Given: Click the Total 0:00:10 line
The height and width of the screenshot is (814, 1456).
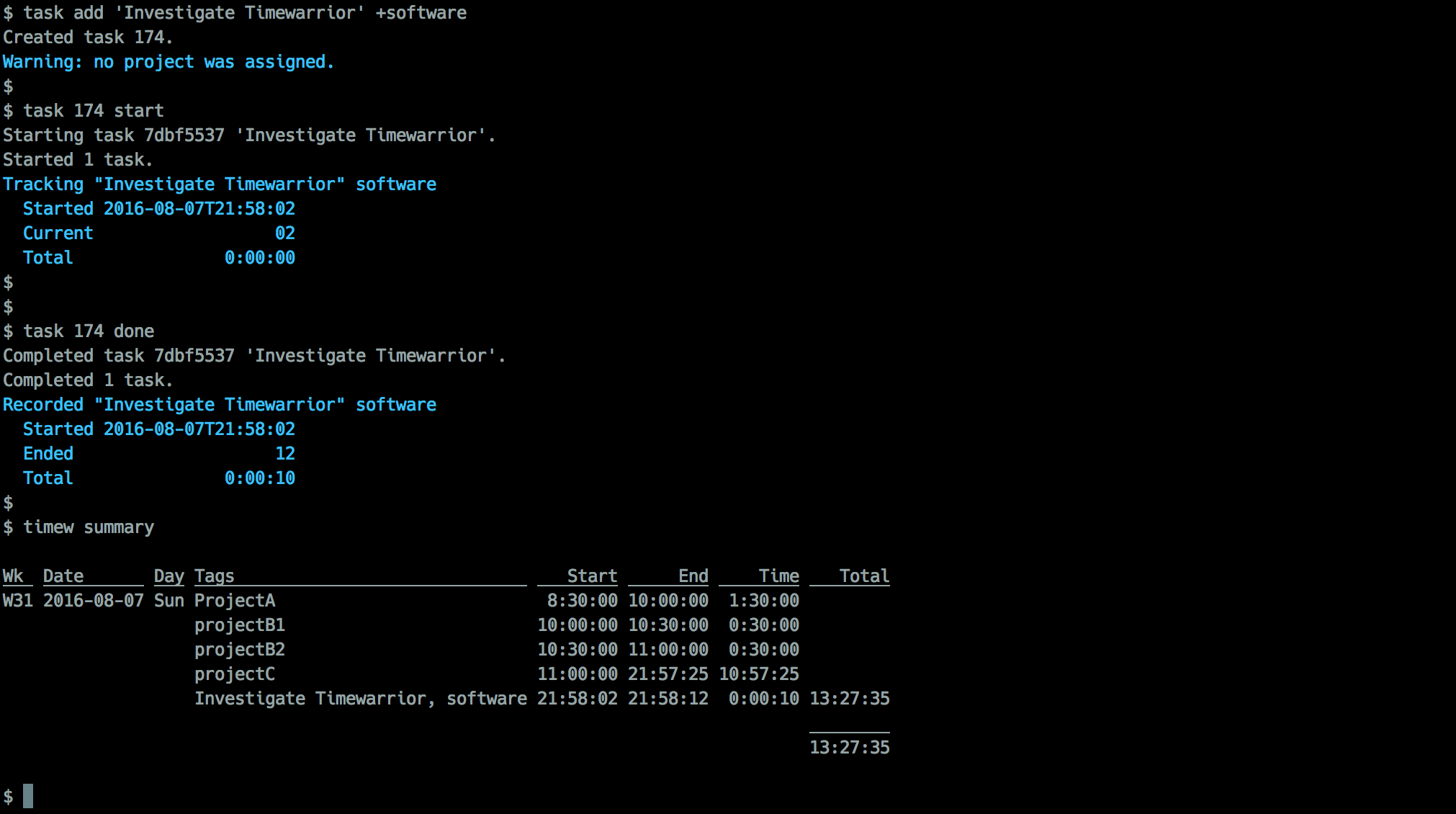Looking at the screenshot, I should 159,478.
